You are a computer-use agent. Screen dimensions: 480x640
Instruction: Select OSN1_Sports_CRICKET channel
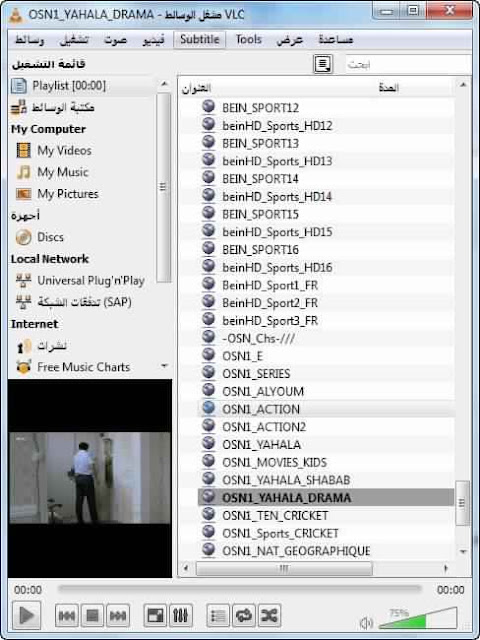click(x=280, y=533)
